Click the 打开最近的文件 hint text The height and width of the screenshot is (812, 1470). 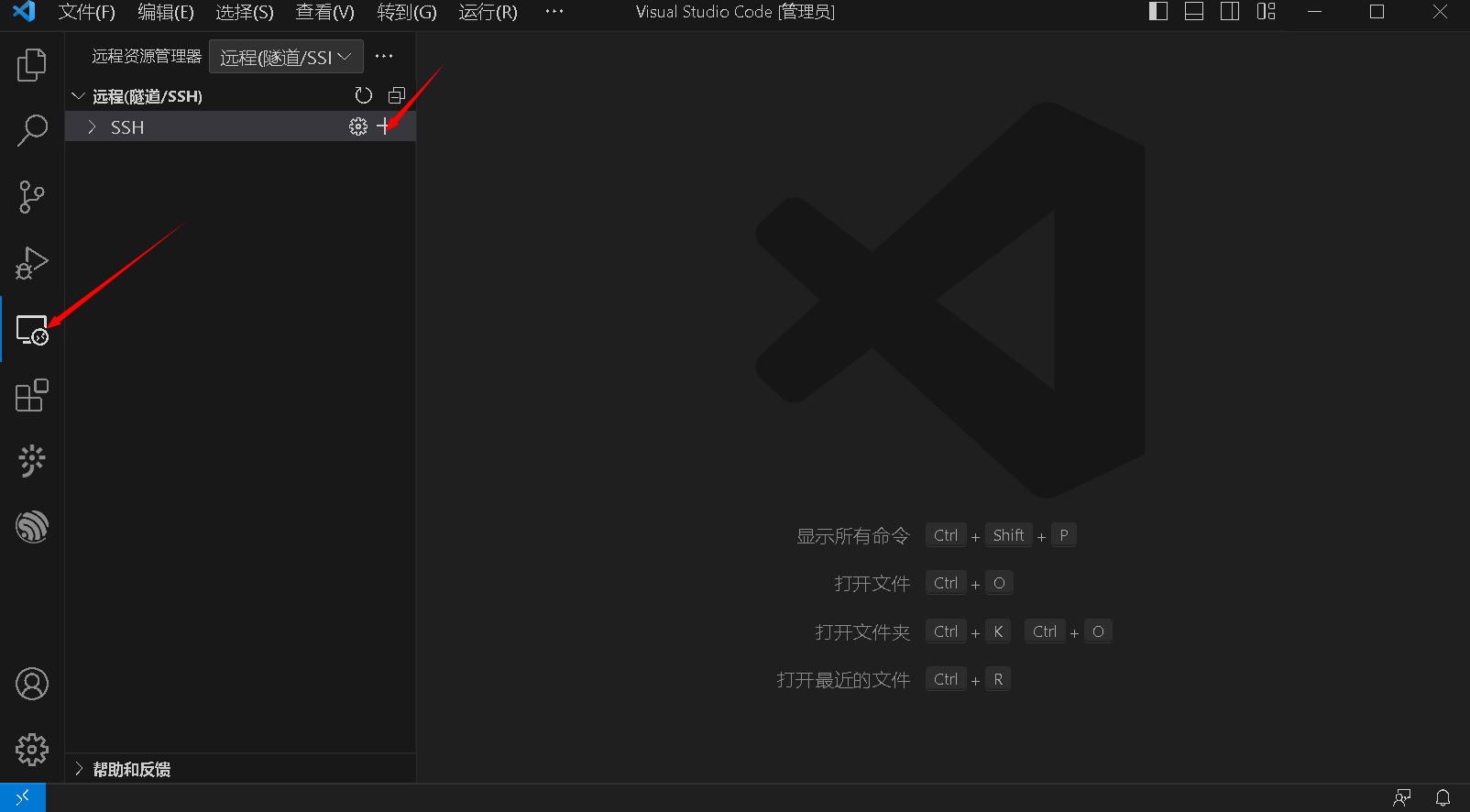click(843, 680)
